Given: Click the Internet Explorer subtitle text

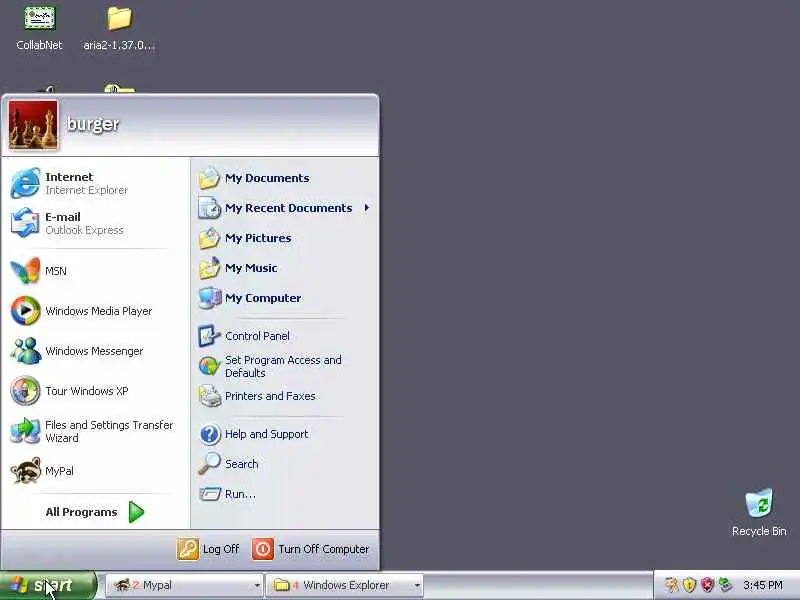Looking at the screenshot, I should [87, 190].
